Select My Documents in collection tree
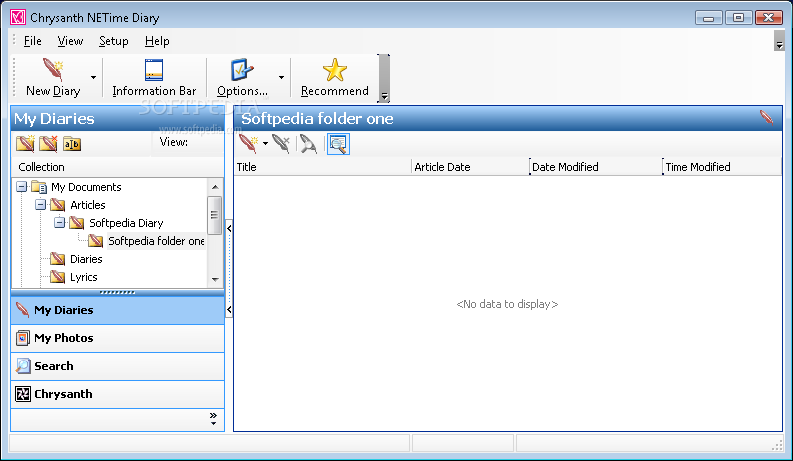Screen dimensions: 793x461 (x=86, y=187)
